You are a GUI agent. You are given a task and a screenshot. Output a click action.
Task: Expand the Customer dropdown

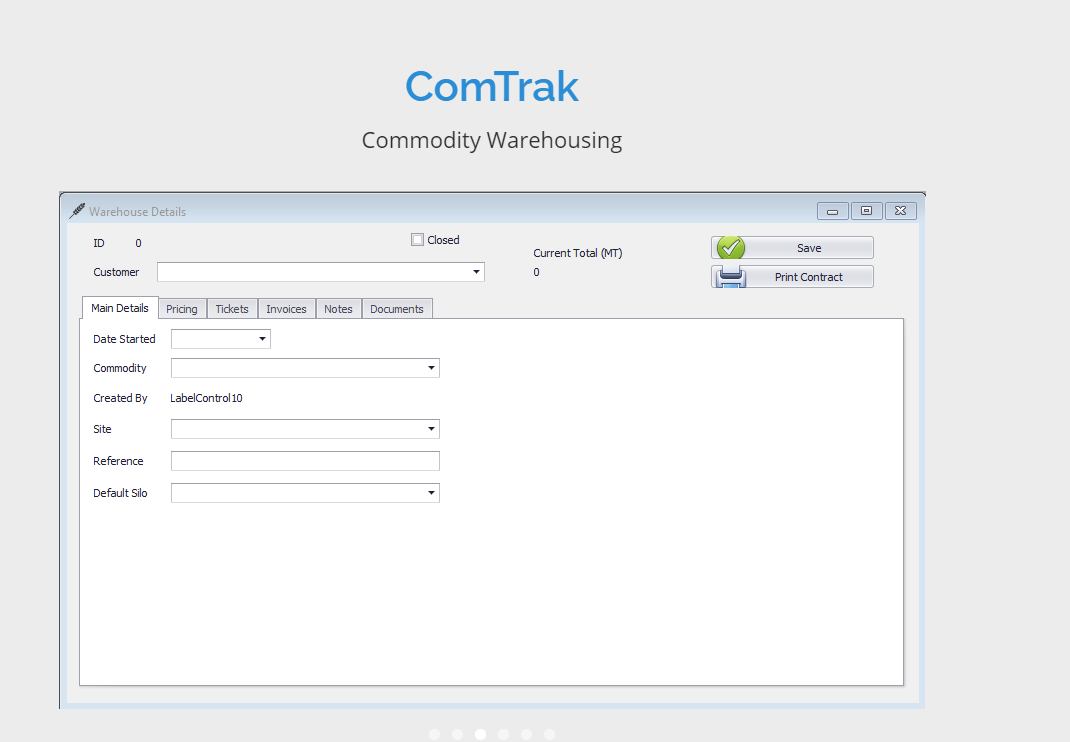pos(476,272)
